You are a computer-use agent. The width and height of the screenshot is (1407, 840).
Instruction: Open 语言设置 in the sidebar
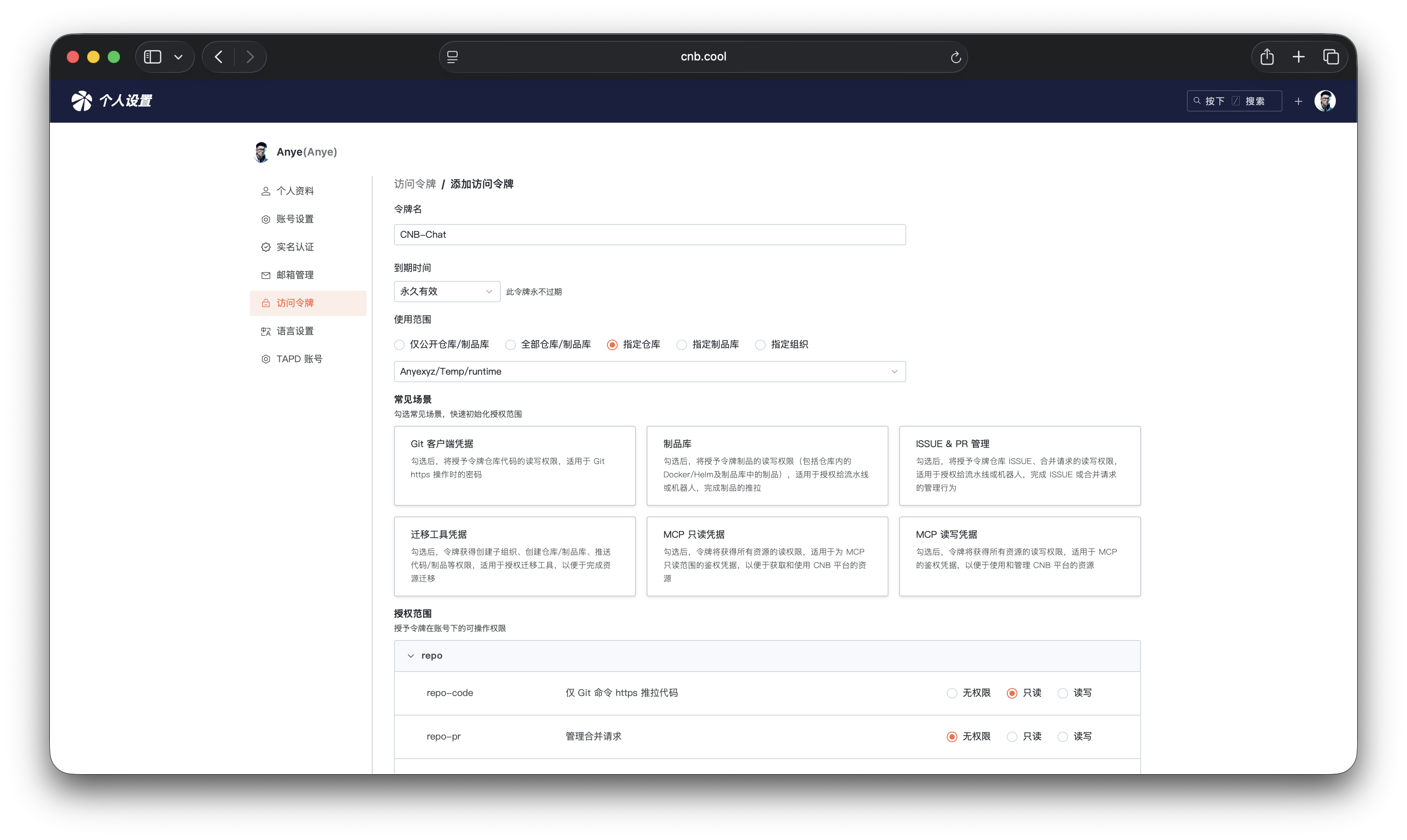pos(308,331)
